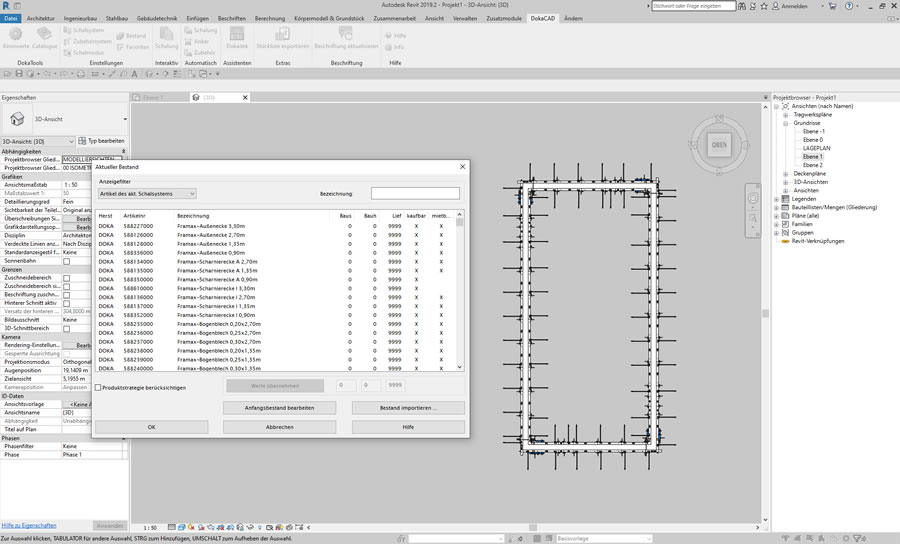Toggle Hinterer Schnitt aktiv checkbox

pos(67,303)
